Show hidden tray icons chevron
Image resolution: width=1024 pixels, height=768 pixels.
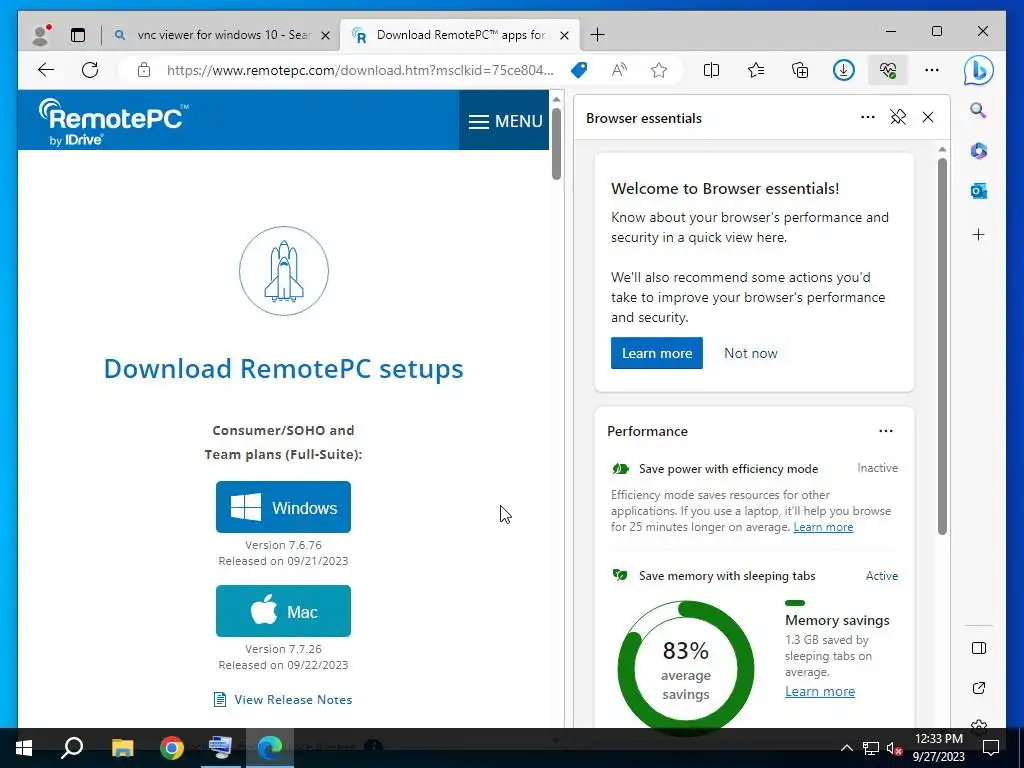(846, 748)
